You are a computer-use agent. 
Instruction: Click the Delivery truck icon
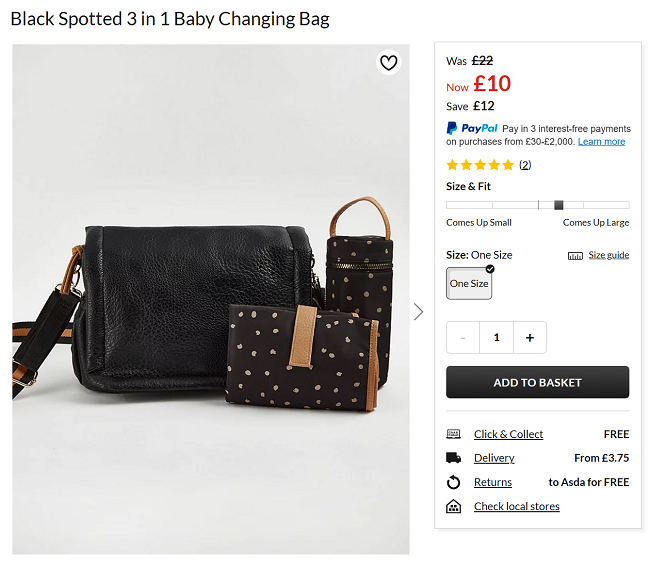[454, 458]
